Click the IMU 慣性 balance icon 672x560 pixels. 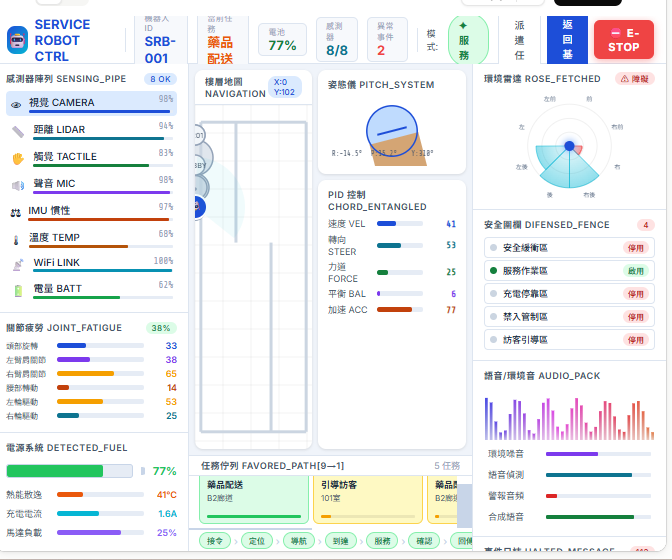pos(16,213)
